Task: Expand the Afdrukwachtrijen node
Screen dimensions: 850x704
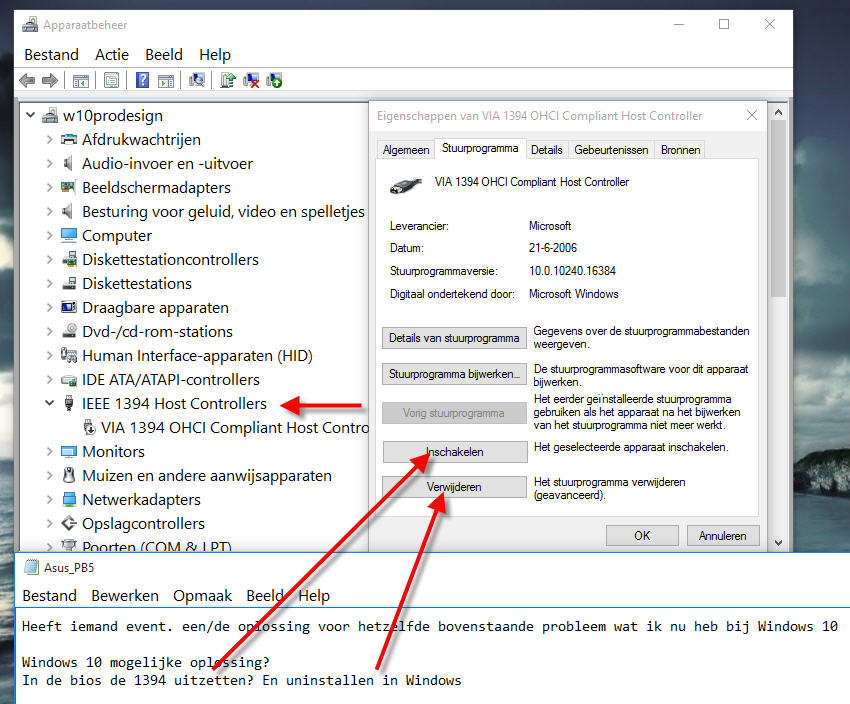Action: (49, 139)
